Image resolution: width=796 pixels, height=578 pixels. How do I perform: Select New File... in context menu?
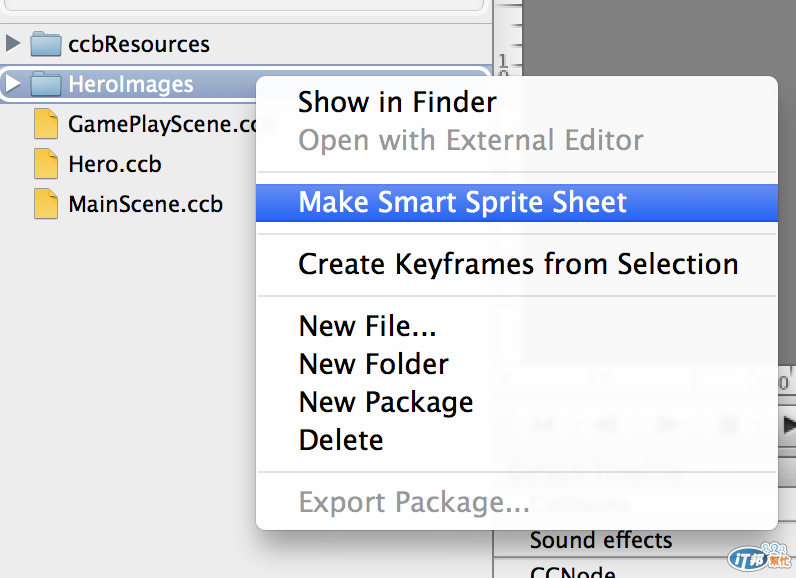point(367,326)
